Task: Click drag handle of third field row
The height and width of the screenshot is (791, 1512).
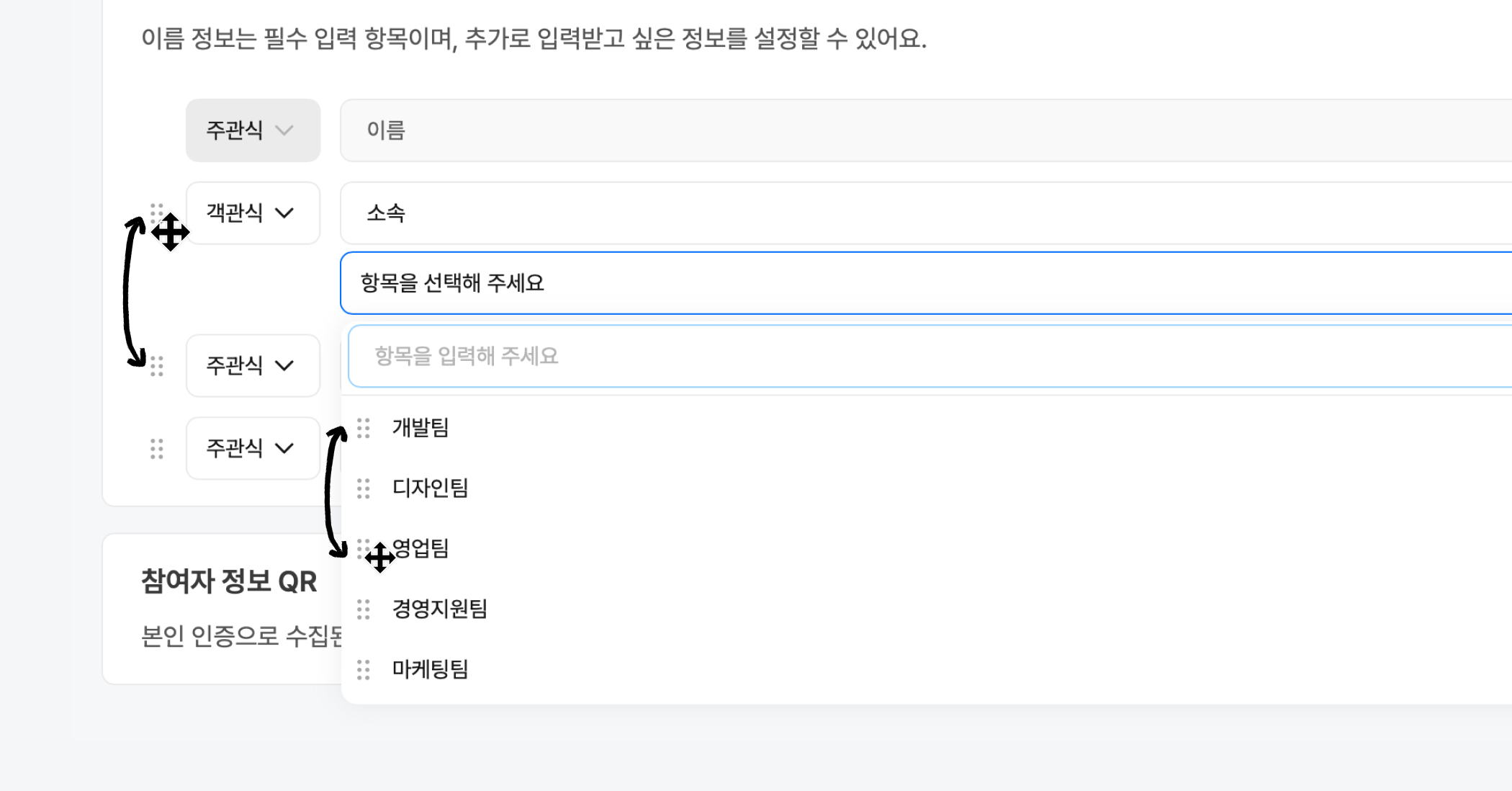Action: (157, 366)
